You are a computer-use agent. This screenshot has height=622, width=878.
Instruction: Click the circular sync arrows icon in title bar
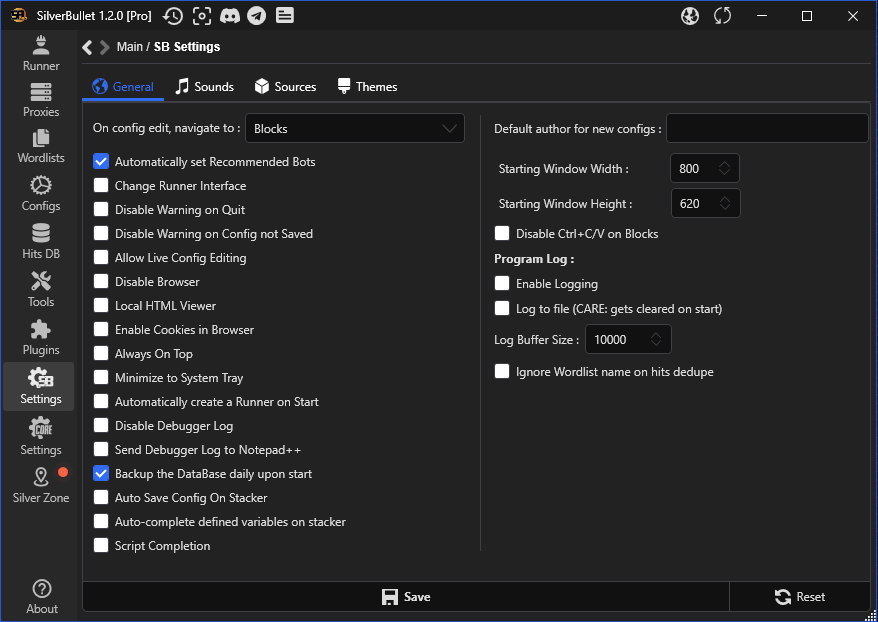(x=722, y=16)
